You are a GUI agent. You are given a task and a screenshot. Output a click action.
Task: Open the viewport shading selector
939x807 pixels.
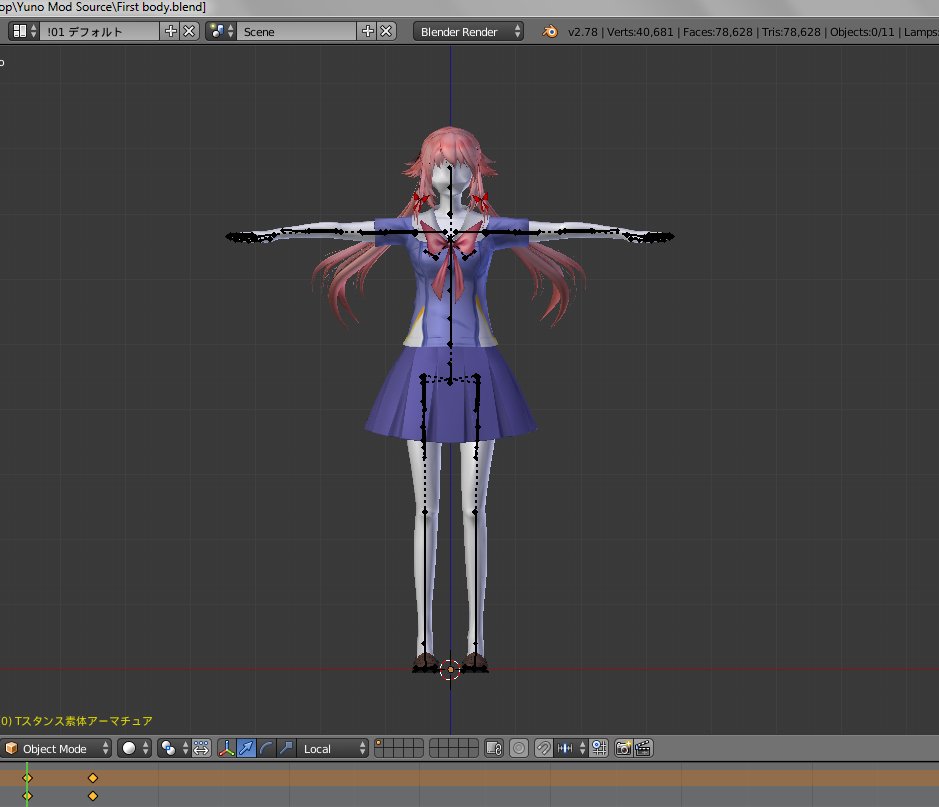134,748
